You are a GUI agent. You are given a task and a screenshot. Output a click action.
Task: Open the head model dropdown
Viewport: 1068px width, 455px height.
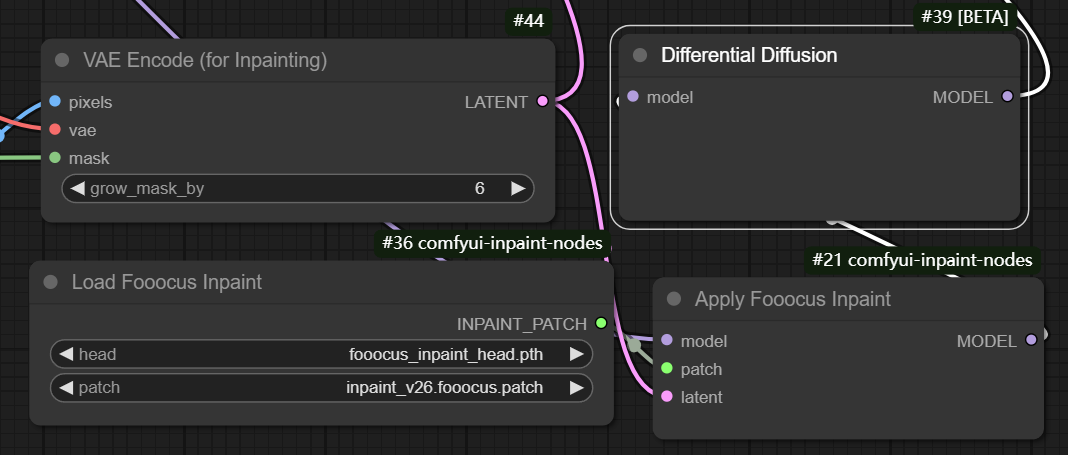coord(320,354)
